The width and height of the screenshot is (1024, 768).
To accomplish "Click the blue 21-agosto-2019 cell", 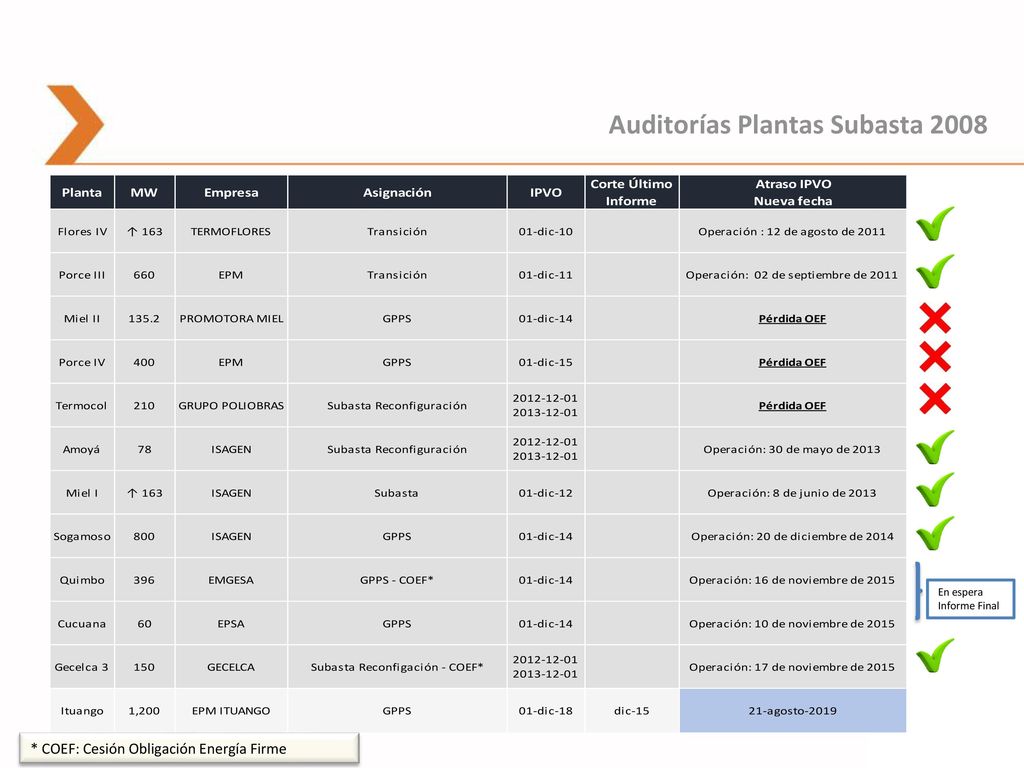I will point(793,711).
